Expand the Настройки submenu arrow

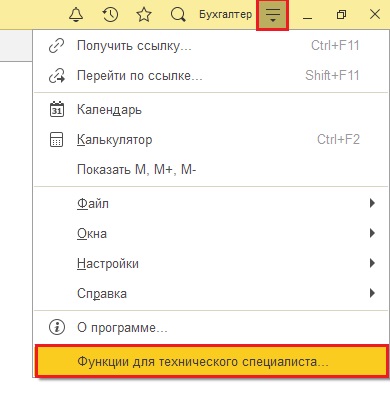click(372, 263)
